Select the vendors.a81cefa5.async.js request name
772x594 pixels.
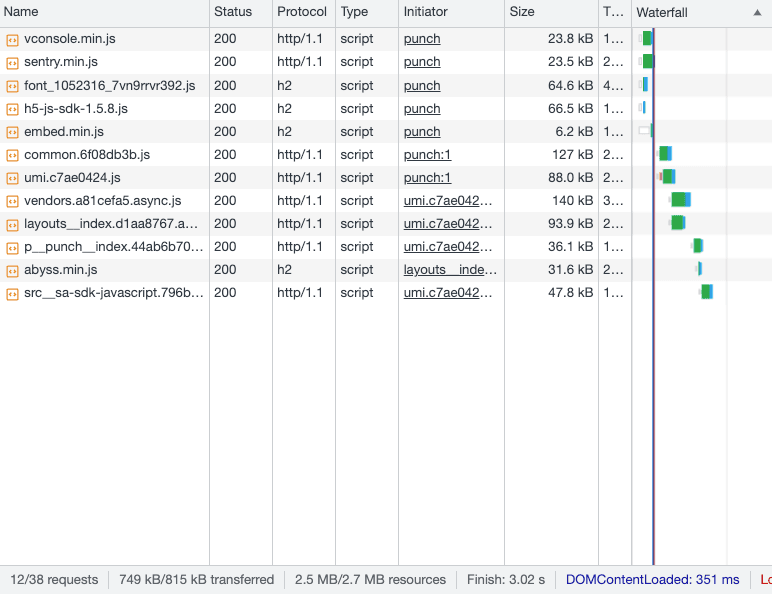pyautogui.click(x=102, y=201)
